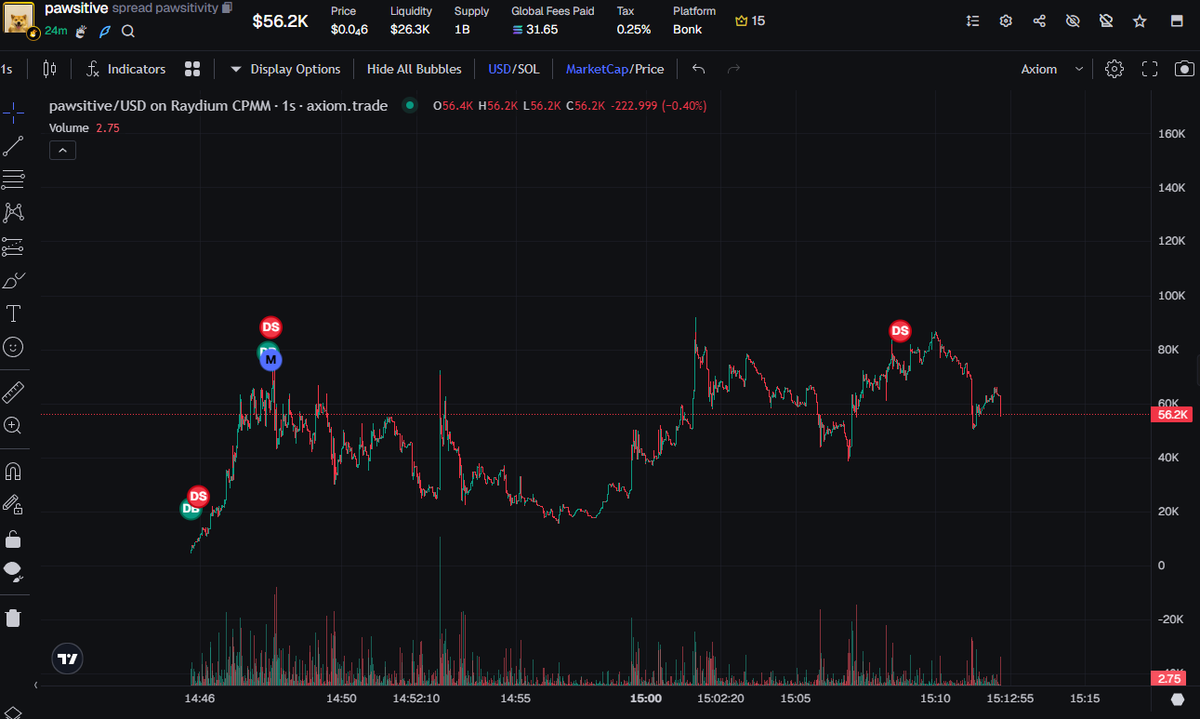Viewport: 1200px width, 719px height.
Task: Toggle the hide token eye-slash icon
Action: coord(1073,20)
